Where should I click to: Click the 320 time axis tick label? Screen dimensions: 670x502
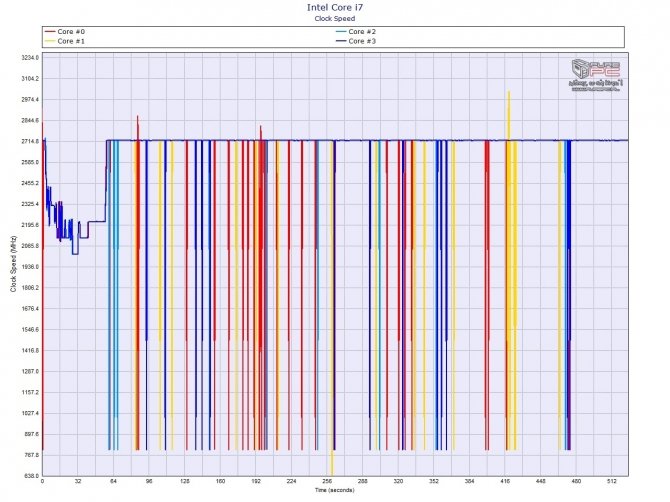(398, 481)
